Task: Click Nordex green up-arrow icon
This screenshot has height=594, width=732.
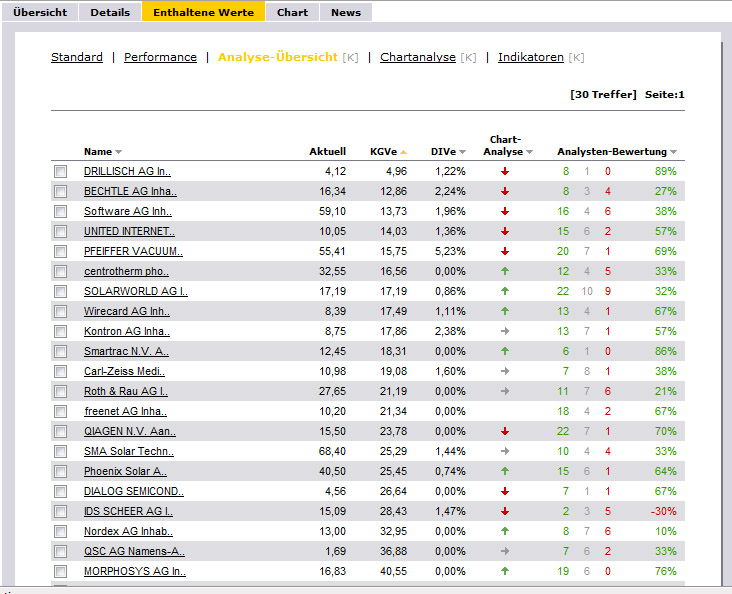Action: pyautogui.click(x=505, y=531)
